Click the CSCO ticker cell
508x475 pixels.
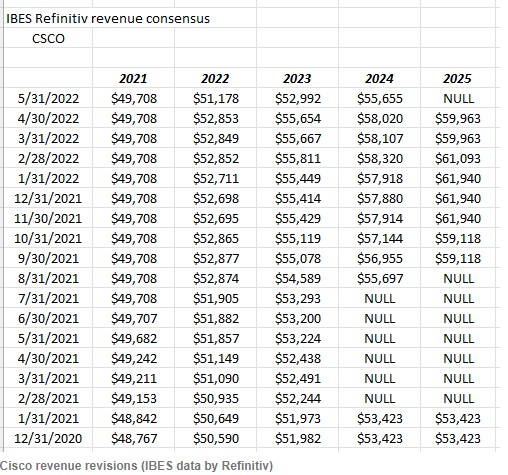pos(48,39)
